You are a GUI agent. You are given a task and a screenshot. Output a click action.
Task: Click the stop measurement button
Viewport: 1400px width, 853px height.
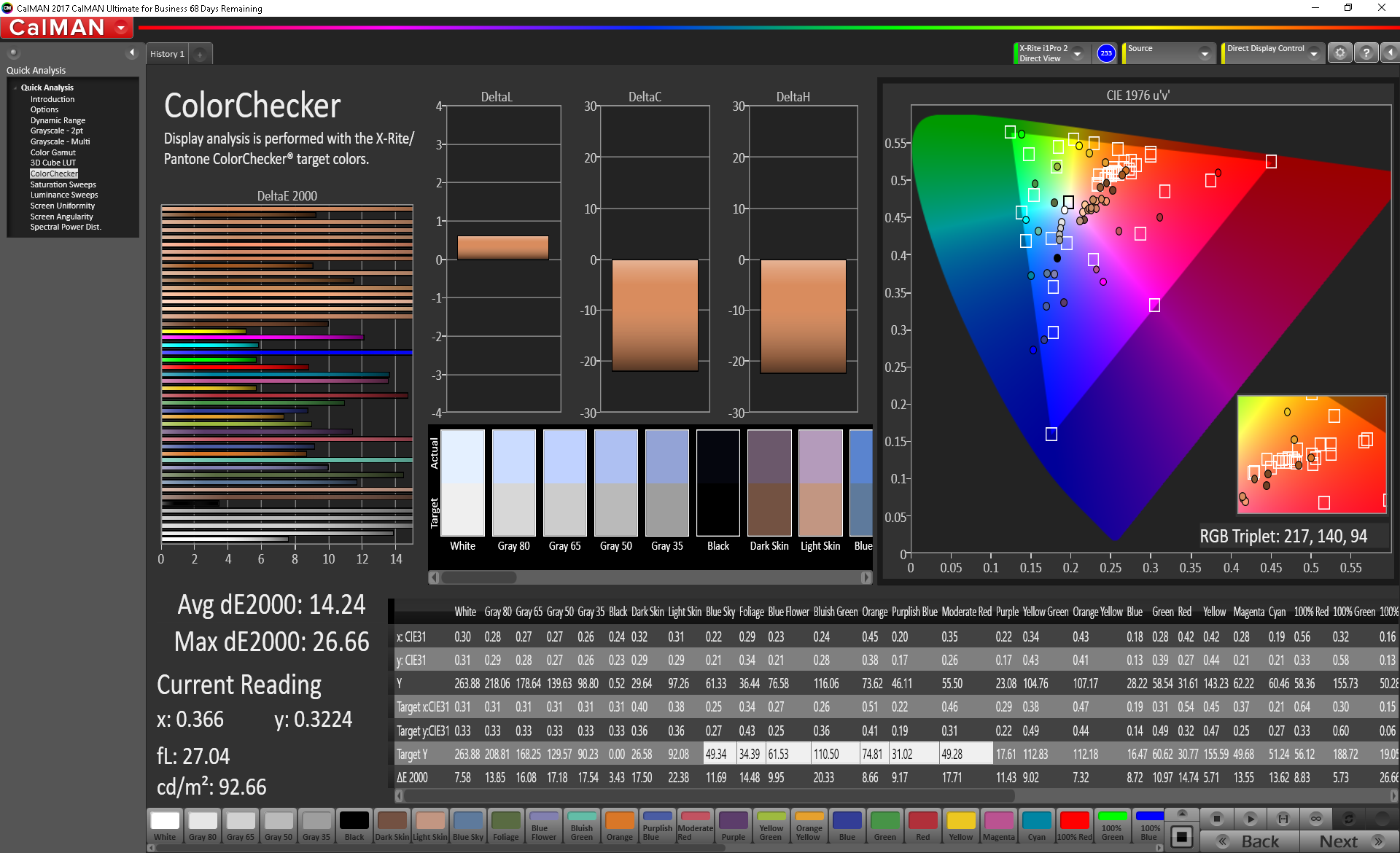[x=1216, y=819]
